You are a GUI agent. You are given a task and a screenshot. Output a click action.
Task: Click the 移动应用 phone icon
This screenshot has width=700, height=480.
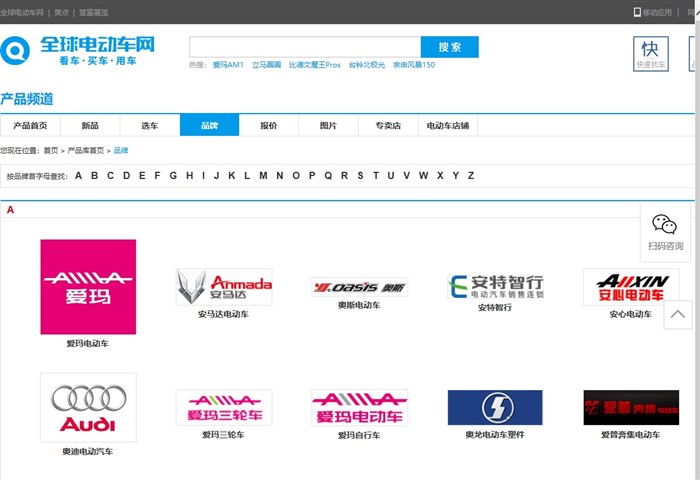pyautogui.click(x=637, y=12)
